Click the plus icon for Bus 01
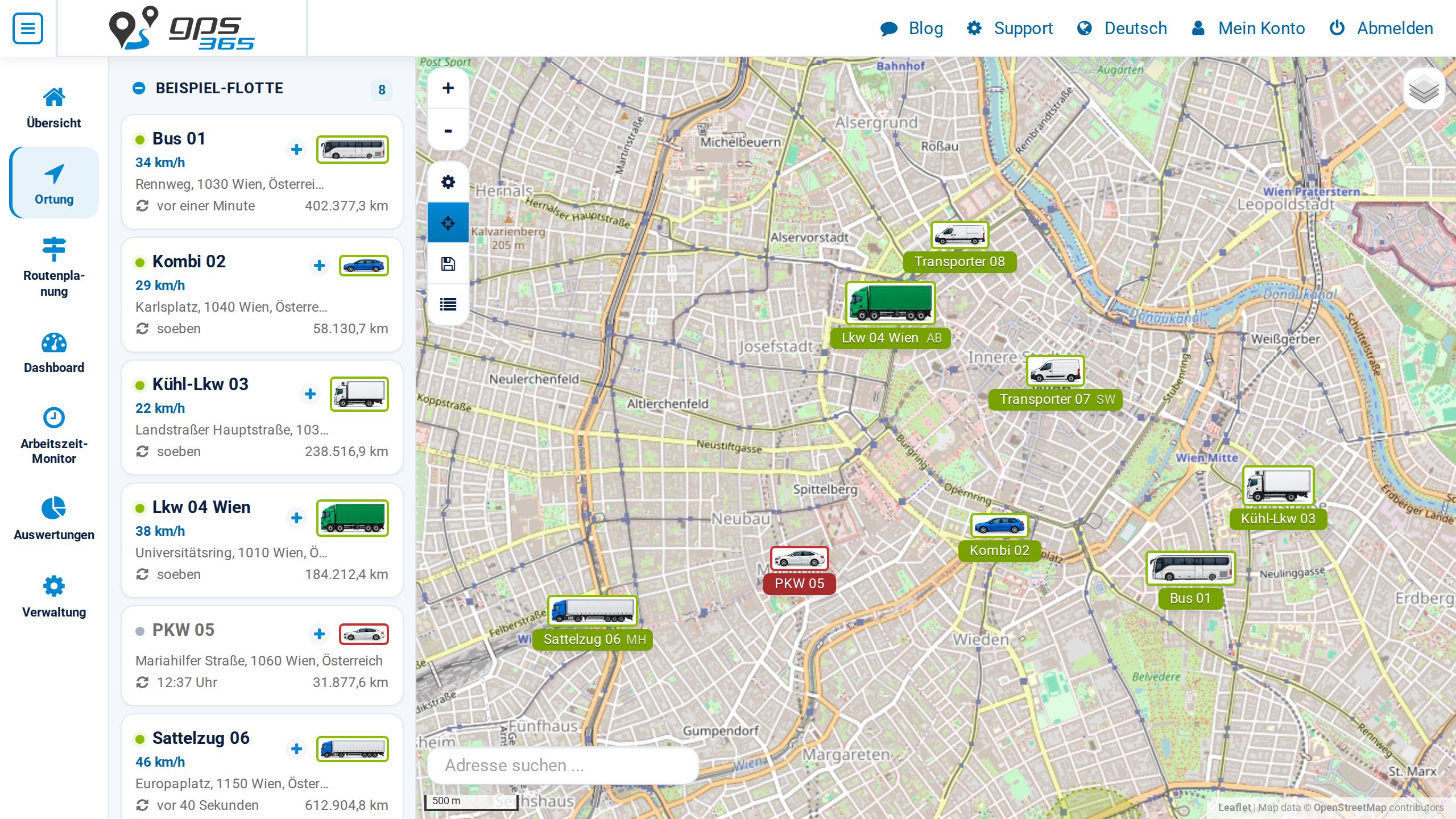The width and height of the screenshot is (1456, 819). click(296, 150)
